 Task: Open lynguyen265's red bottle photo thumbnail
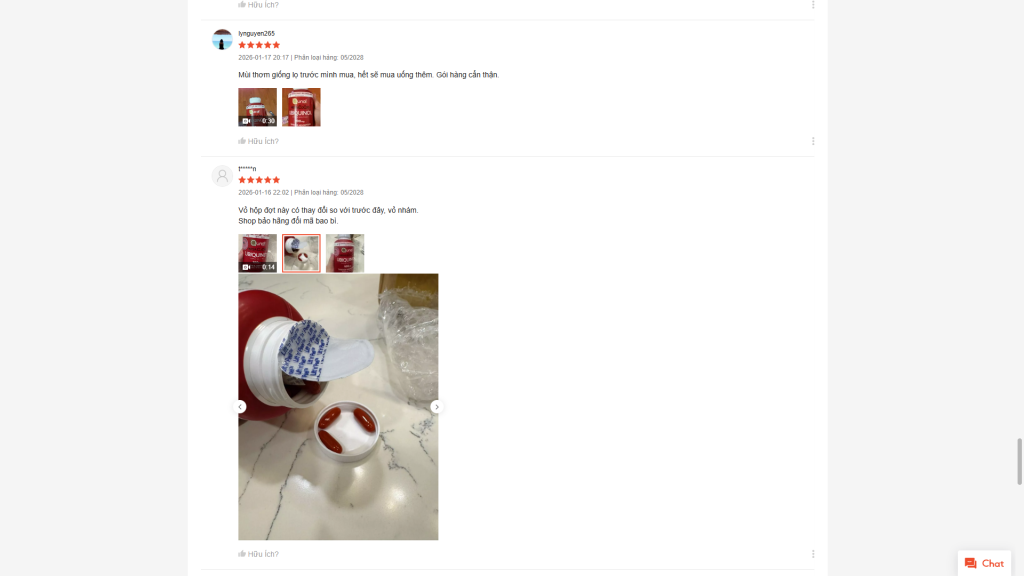pos(301,107)
